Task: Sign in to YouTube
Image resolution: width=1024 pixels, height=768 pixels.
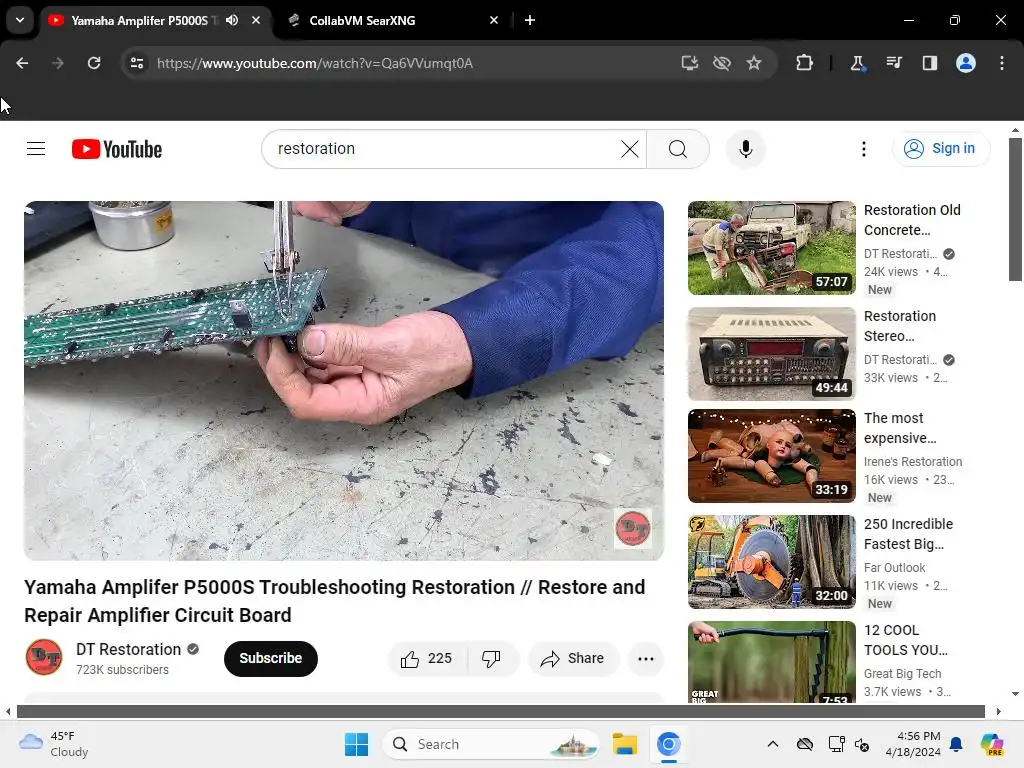Action: 940,149
